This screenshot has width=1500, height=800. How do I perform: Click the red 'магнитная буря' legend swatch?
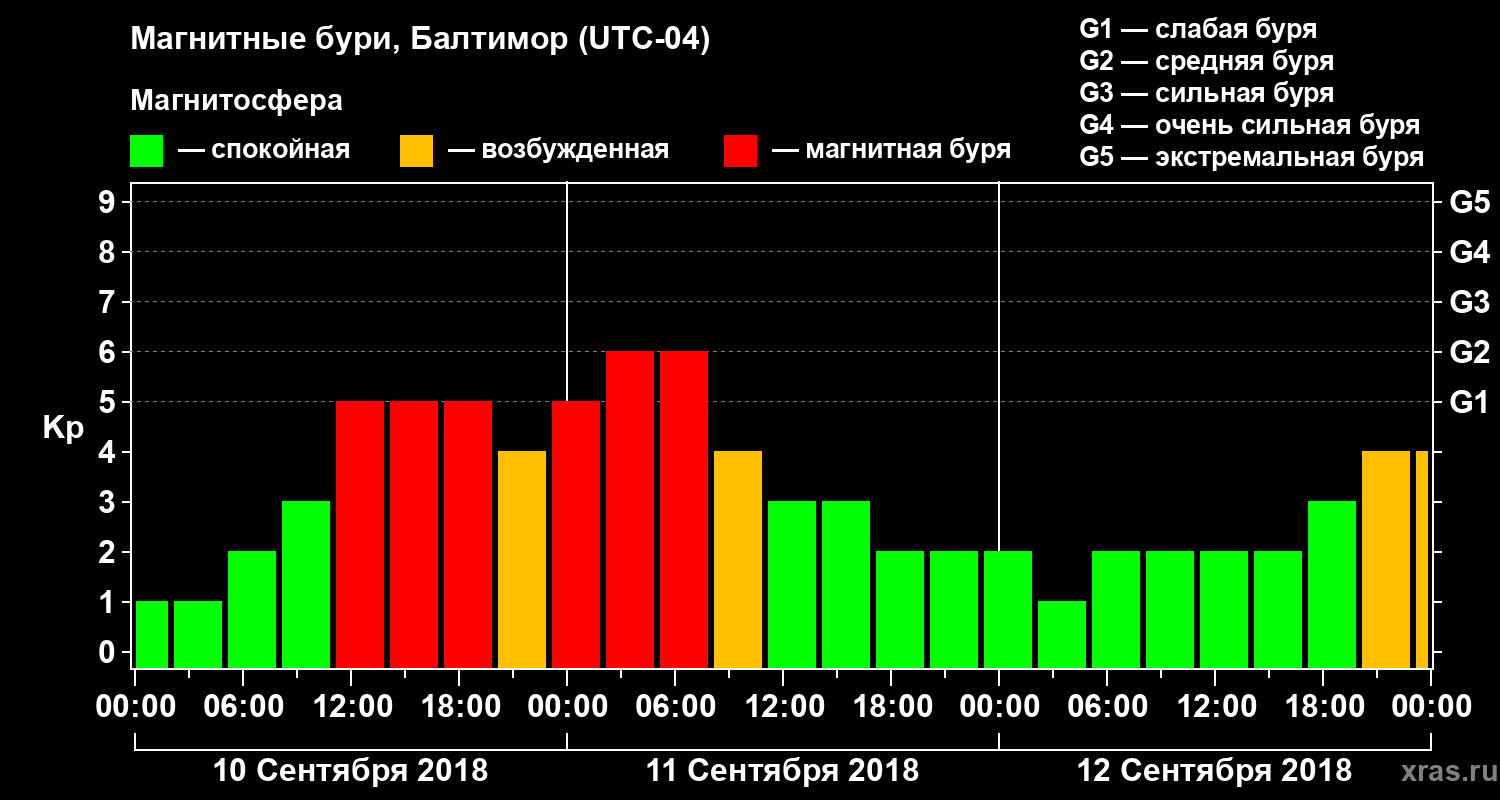click(x=740, y=151)
